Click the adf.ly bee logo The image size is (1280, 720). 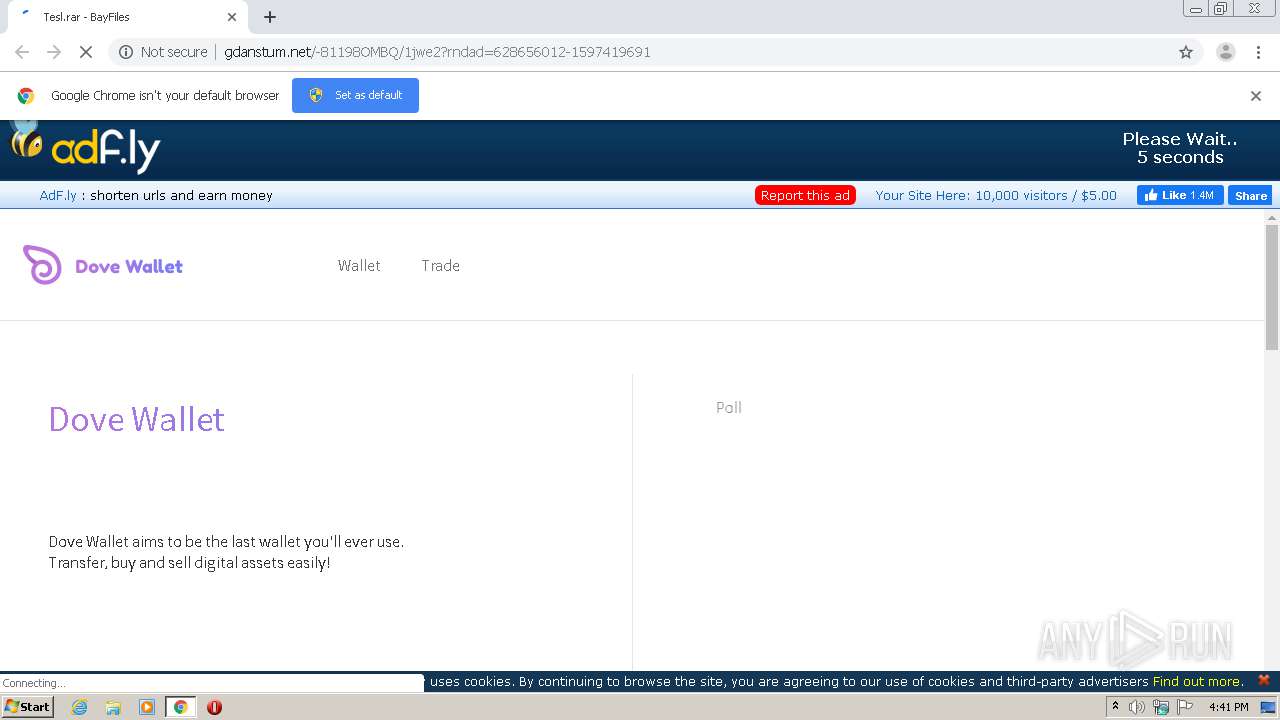[x=85, y=149]
